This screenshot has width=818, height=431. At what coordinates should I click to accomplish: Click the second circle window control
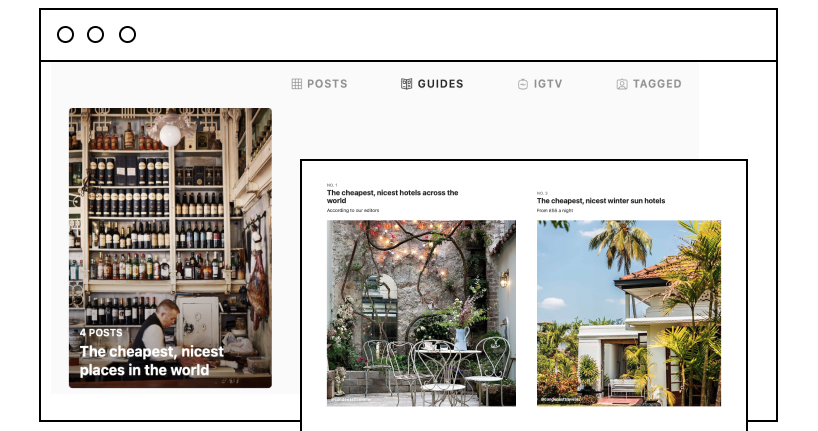(x=95, y=34)
